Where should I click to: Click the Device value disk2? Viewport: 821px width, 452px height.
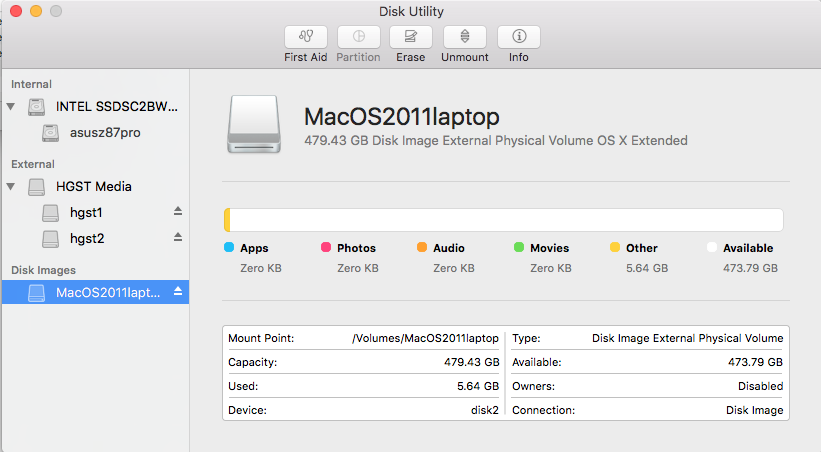(485, 410)
